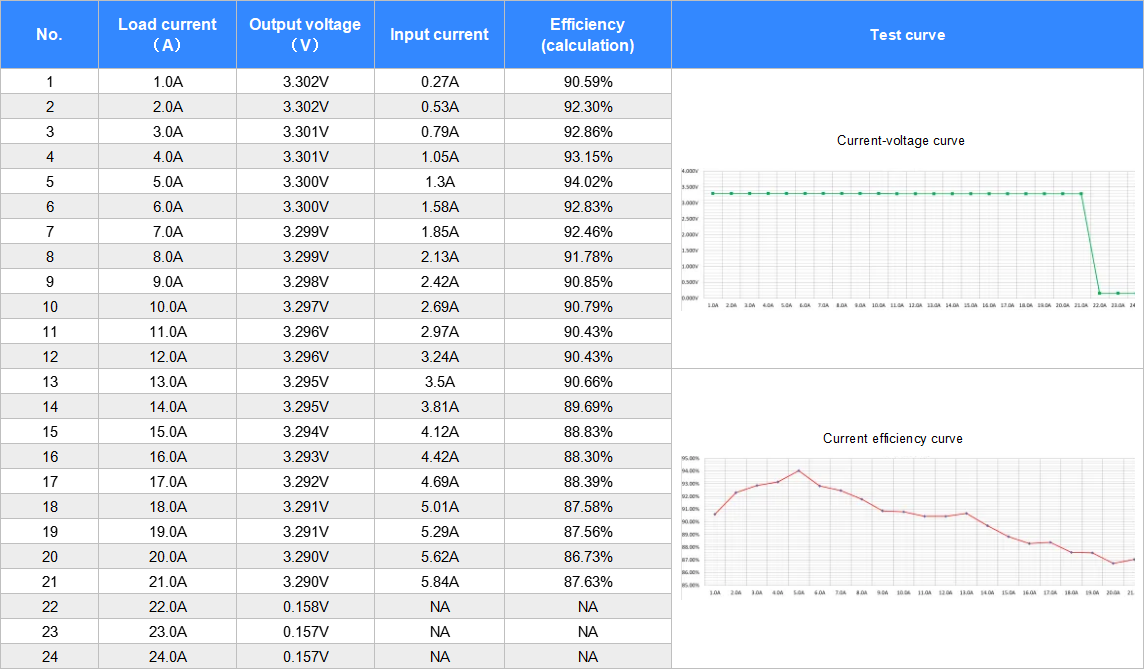Click the 0.158V output voltage cell
This screenshot has height=669, width=1144.
[x=305, y=607]
